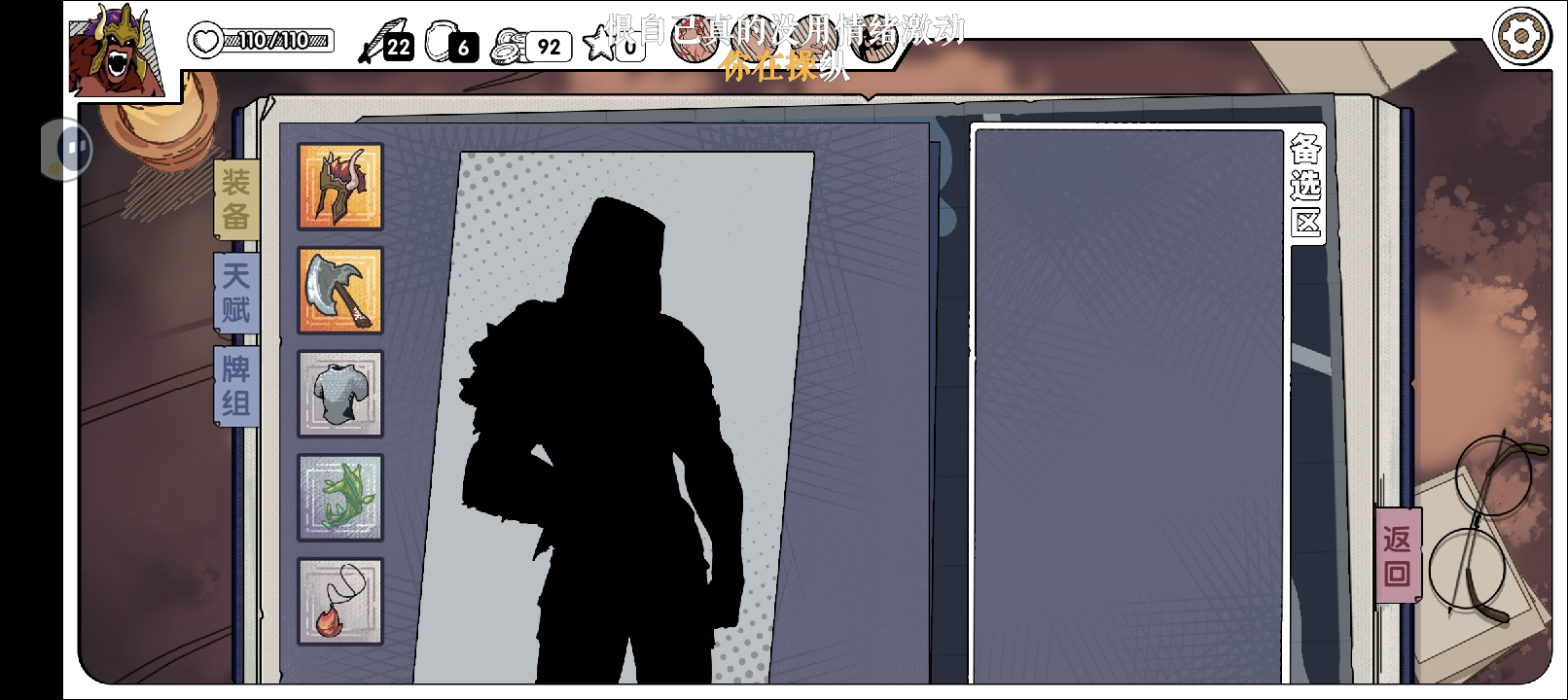The image size is (1568, 700).
Task: Select the battle axe weapon slot
Action: (x=340, y=291)
